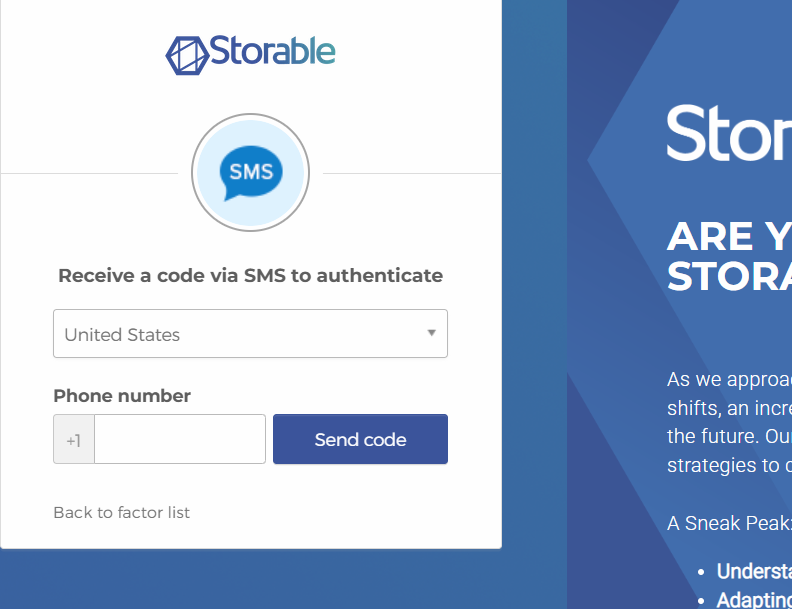
Task: Click the paragraph starting As we approach
Action: 729,380
